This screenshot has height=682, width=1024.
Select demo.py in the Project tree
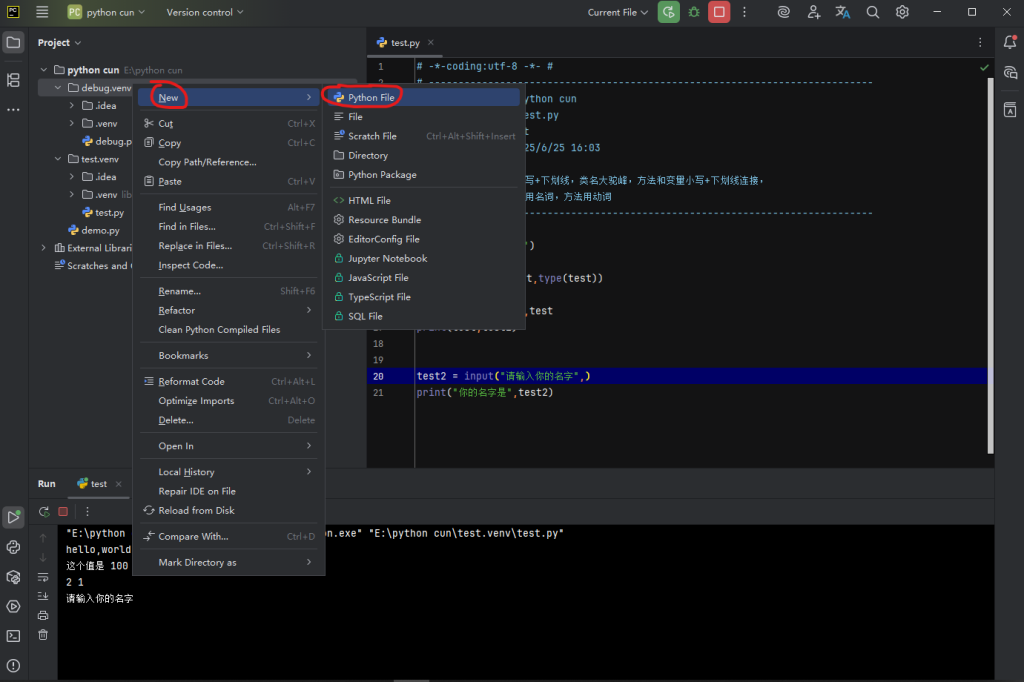click(x=100, y=230)
